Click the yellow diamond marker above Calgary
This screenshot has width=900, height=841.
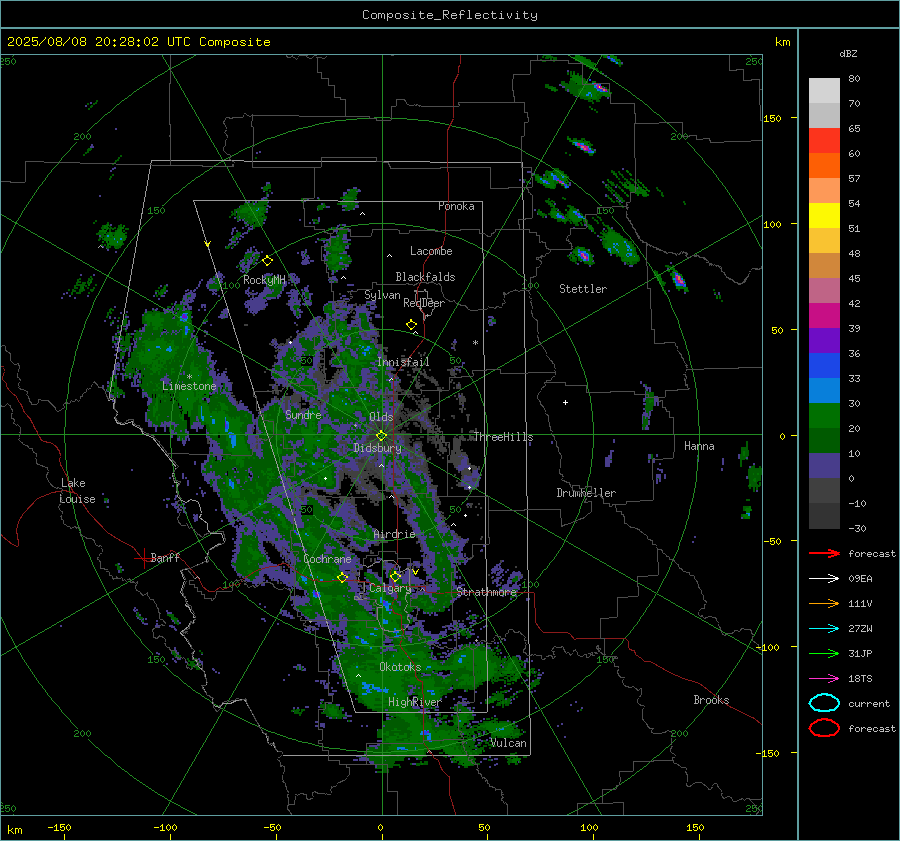[395, 576]
